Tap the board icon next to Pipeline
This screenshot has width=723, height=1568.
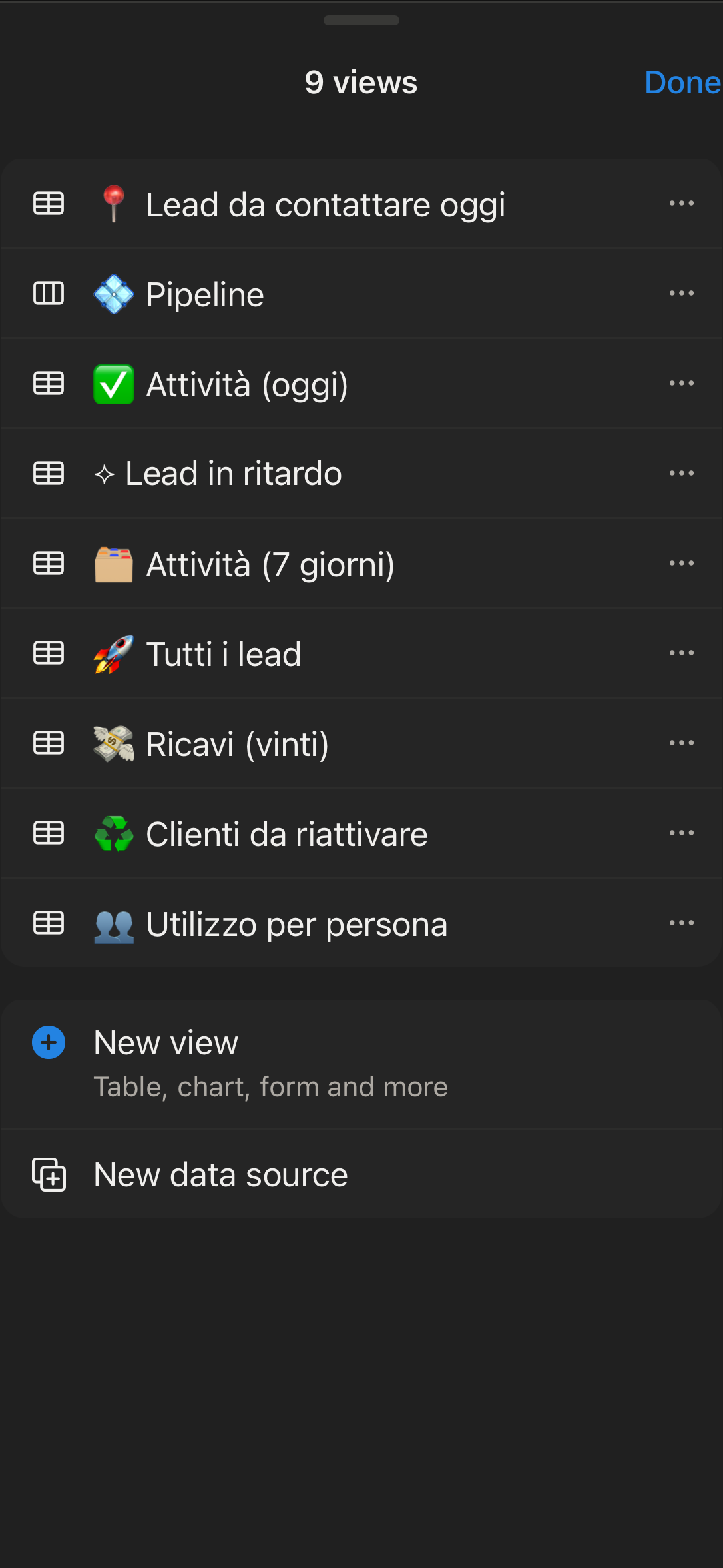coord(49,294)
